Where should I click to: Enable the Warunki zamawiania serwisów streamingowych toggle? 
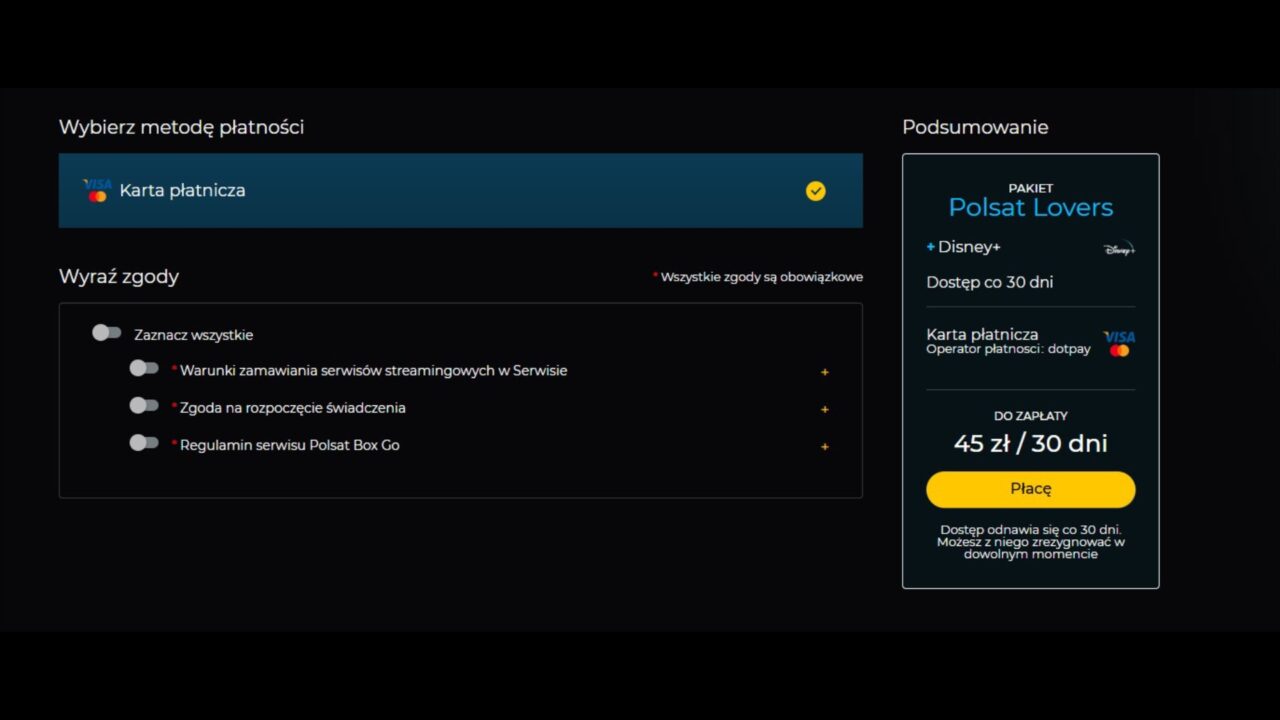[144, 369]
